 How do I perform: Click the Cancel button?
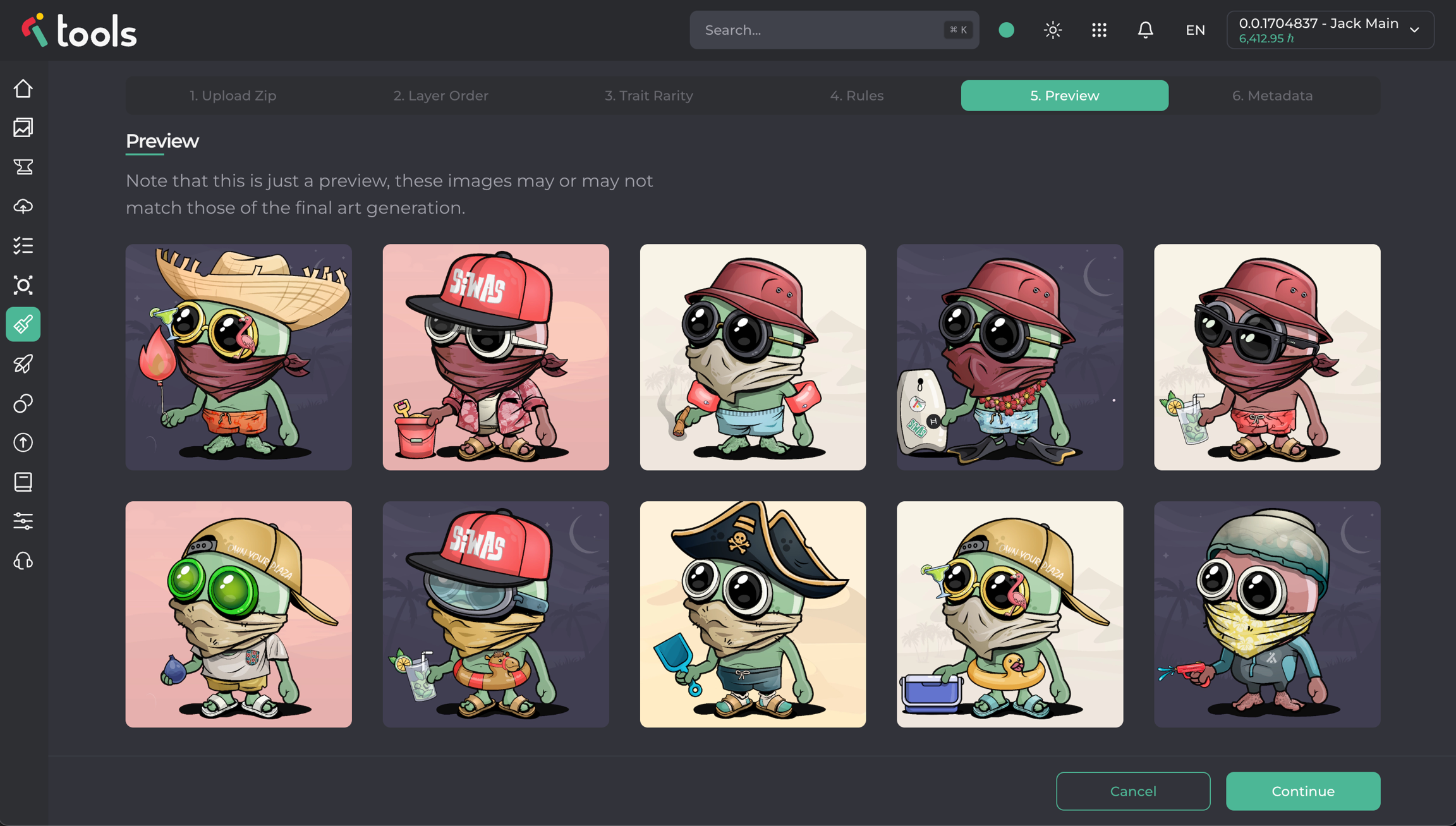pyautogui.click(x=1132, y=791)
